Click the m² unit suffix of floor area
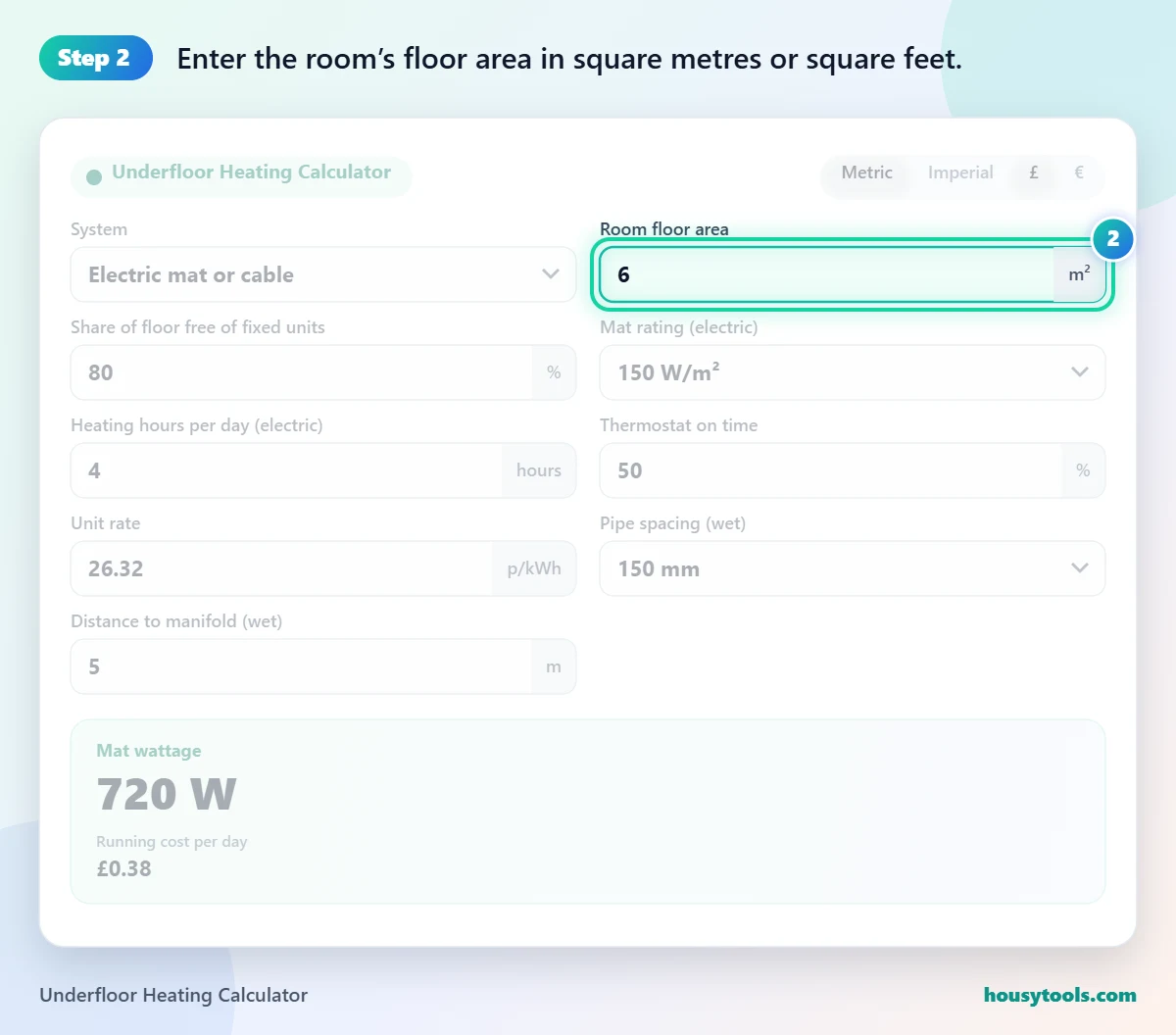The height and width of the screenshot is (1035, 1176). 1079,274
